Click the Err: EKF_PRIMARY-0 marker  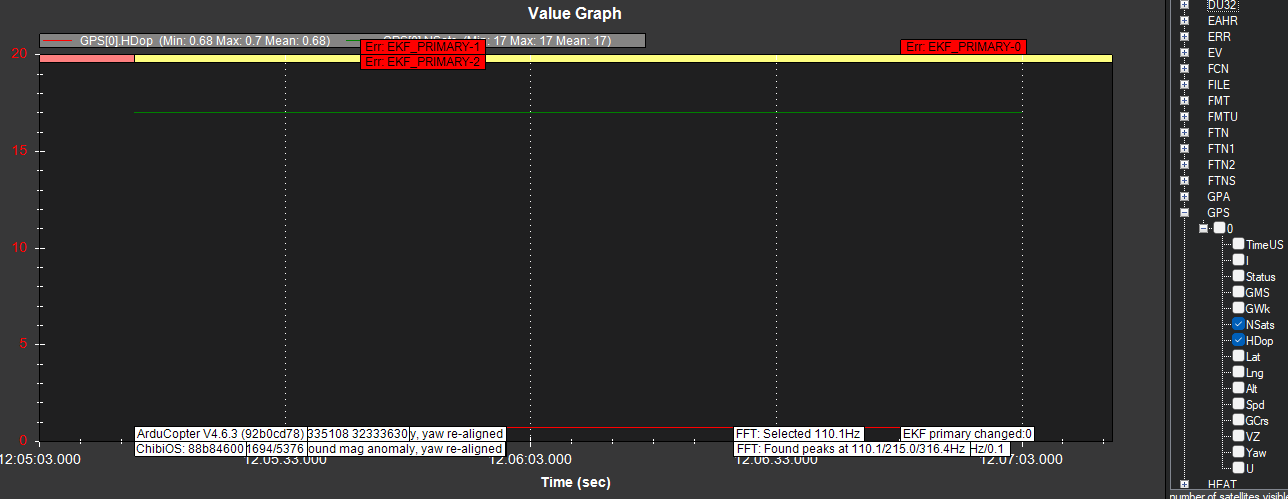tap(963, 47)
